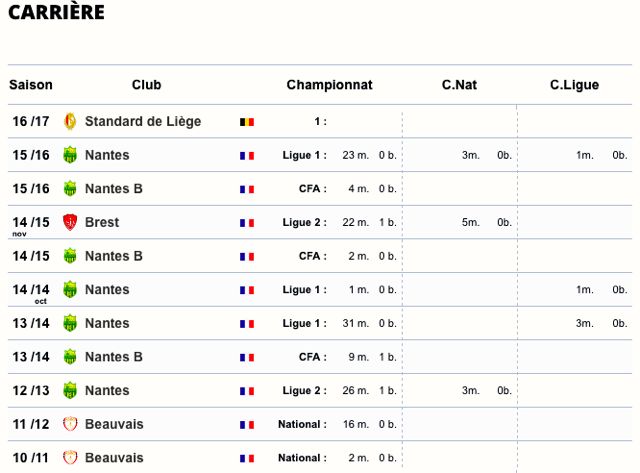This screenshot has height=473, width=640.
Task: Click the Nantes B crest in the 13/14 row
Action: click(x=70, y=357)
